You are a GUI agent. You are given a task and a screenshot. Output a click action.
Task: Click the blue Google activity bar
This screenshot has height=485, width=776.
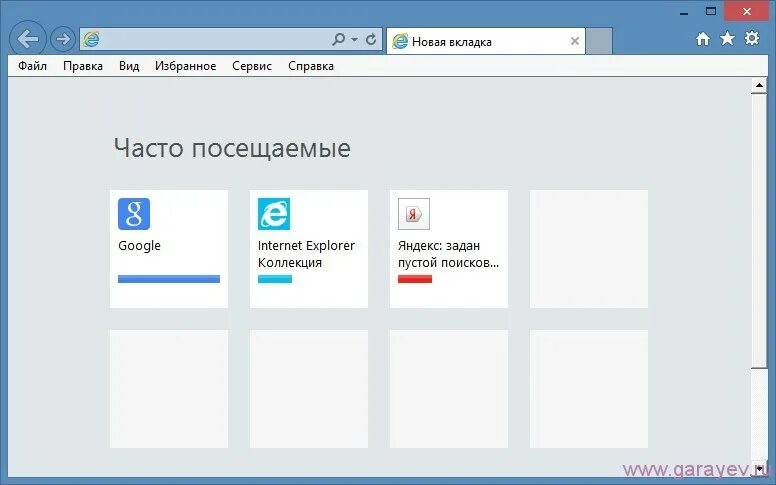click(x=169, y=279)
